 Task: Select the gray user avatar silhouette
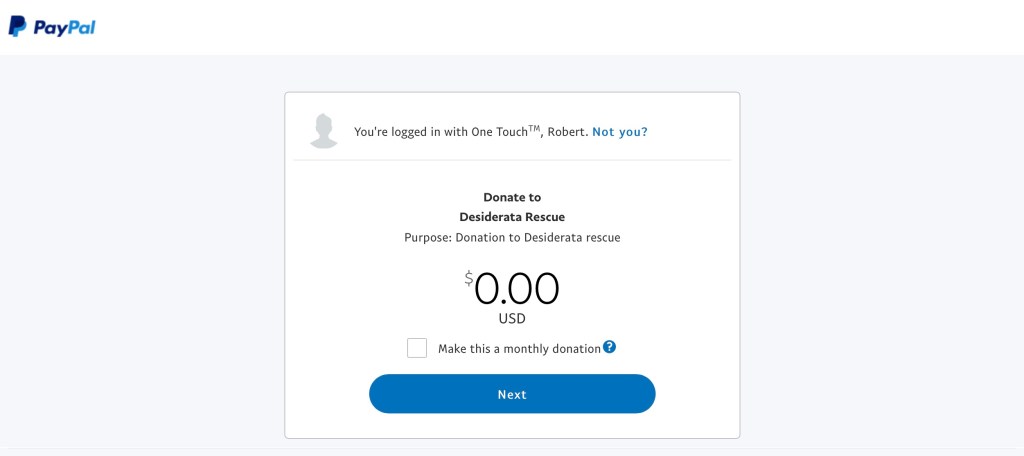point(324,131)
